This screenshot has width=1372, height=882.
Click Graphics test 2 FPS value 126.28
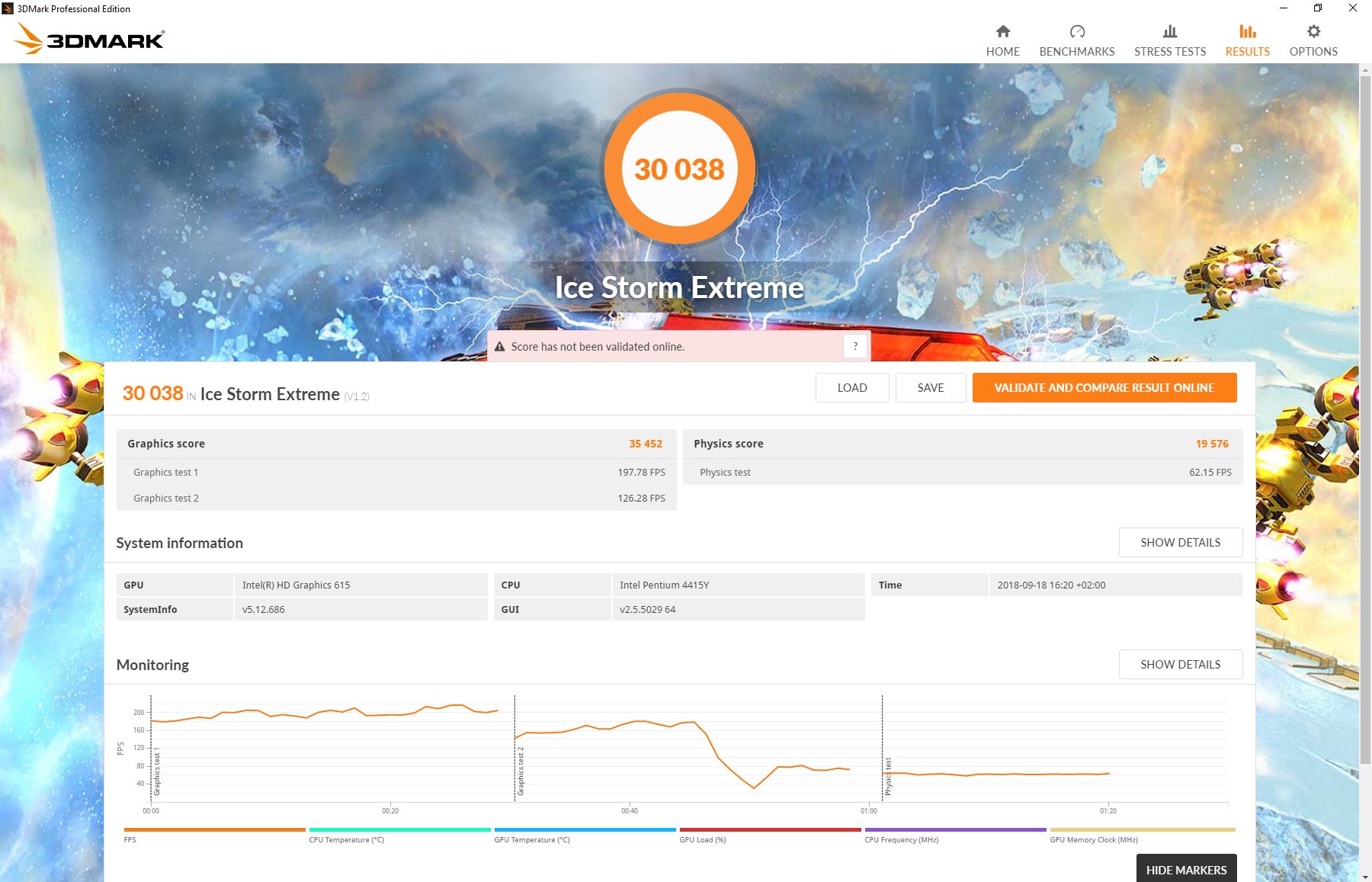coord(641,499)
